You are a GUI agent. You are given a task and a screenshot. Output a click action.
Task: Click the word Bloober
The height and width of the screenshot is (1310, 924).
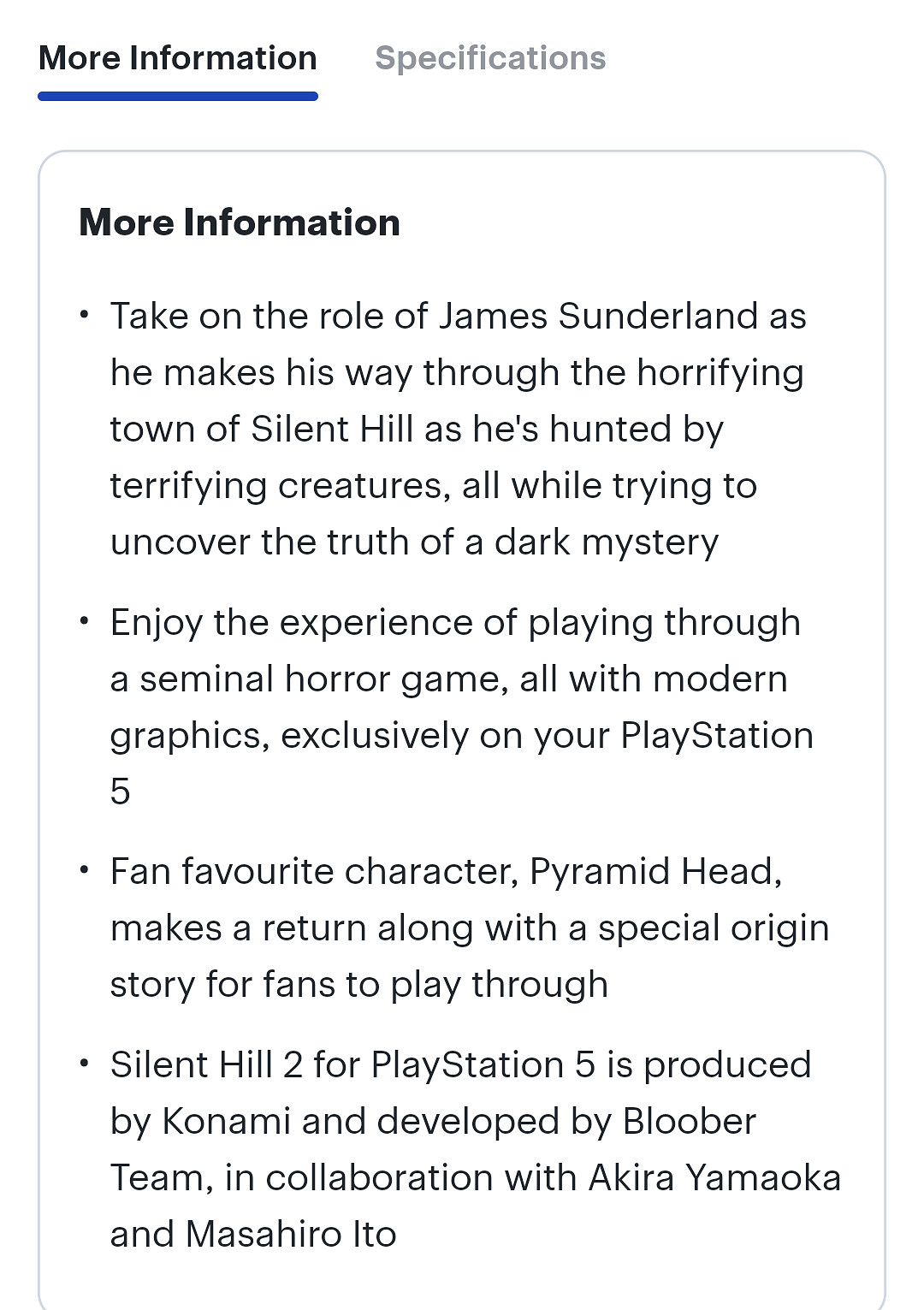pyautogui.click(x=690, y=1121)
